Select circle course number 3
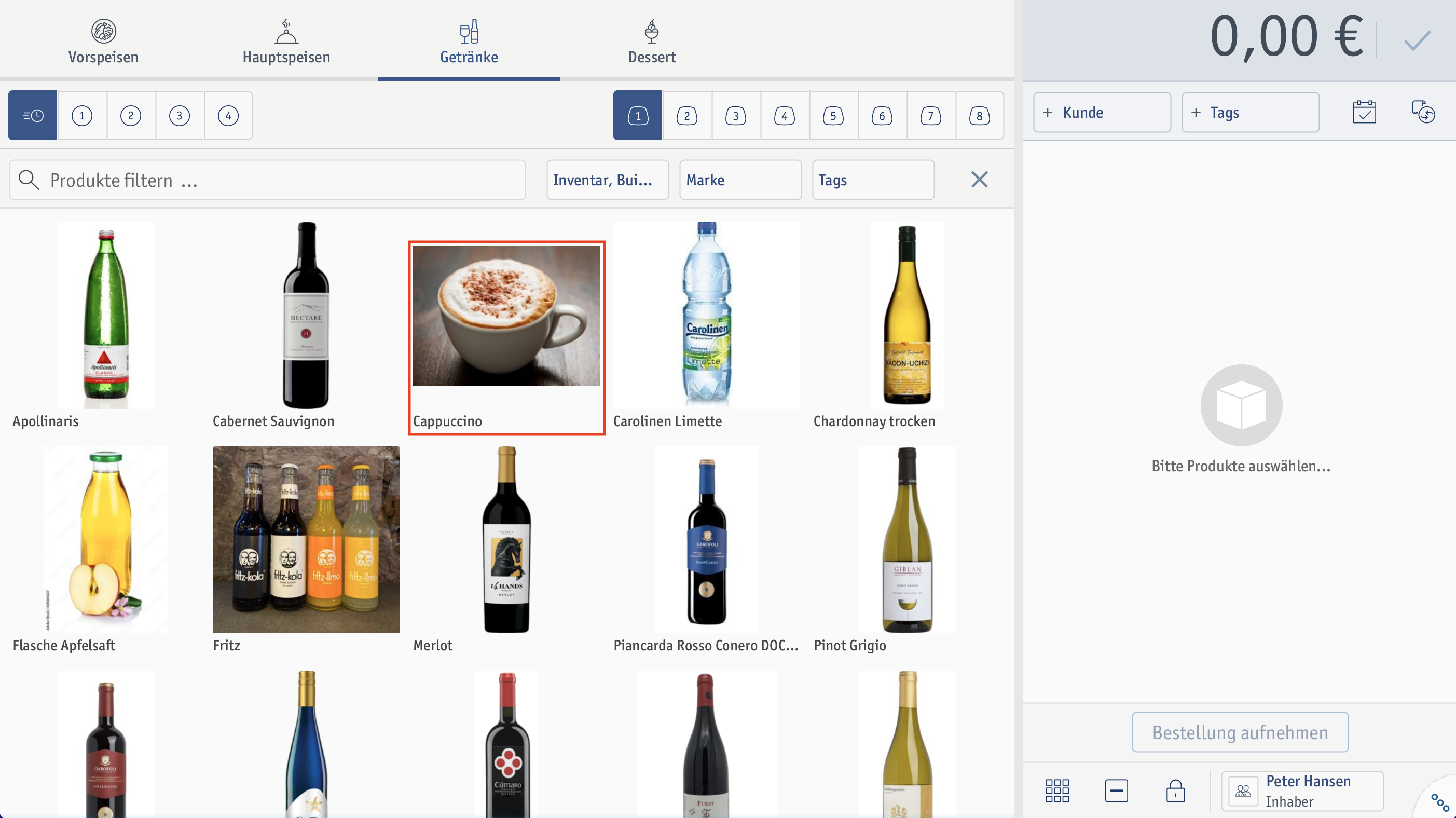Screen dimensions: 1456x818 coord(180,115)
